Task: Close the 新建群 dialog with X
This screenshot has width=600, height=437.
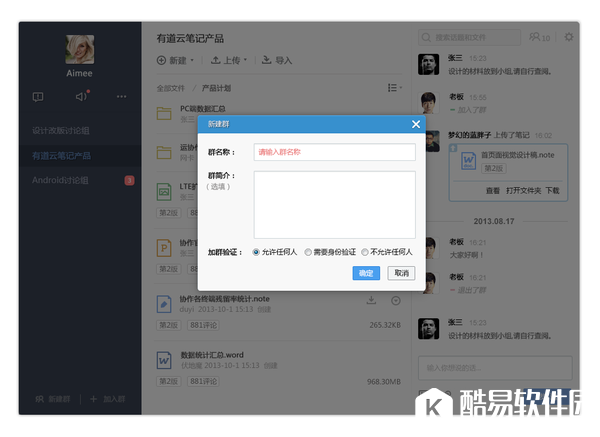Action: tap(416, 124)
